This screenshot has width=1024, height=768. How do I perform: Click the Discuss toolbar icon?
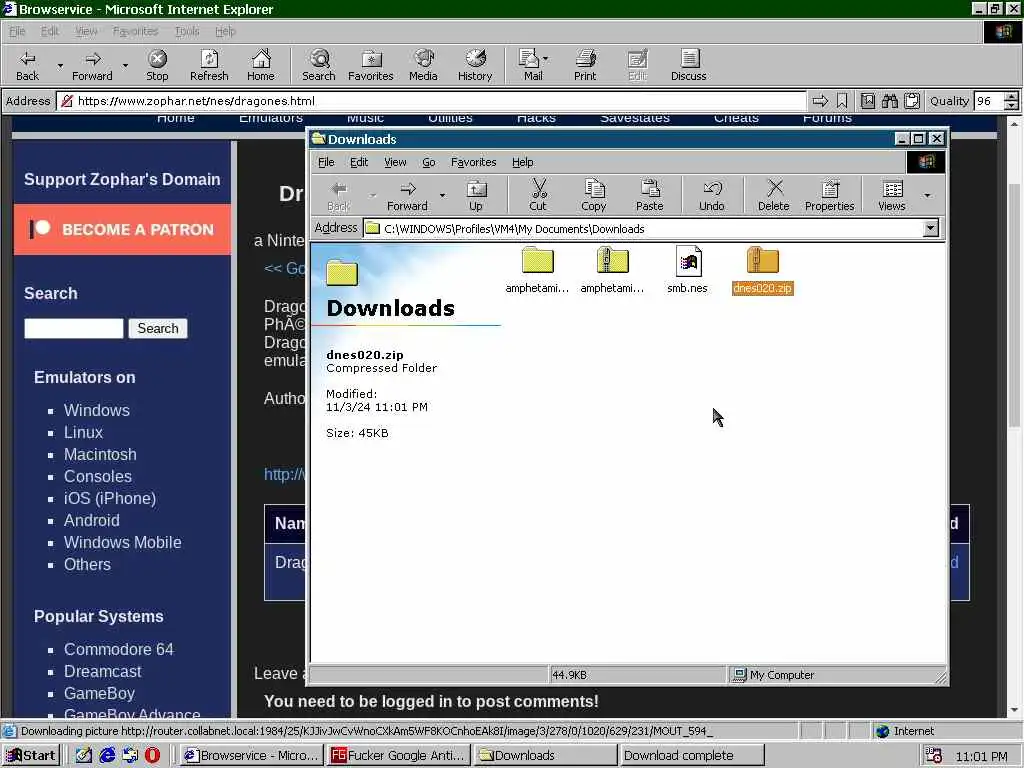coord(689,65)
